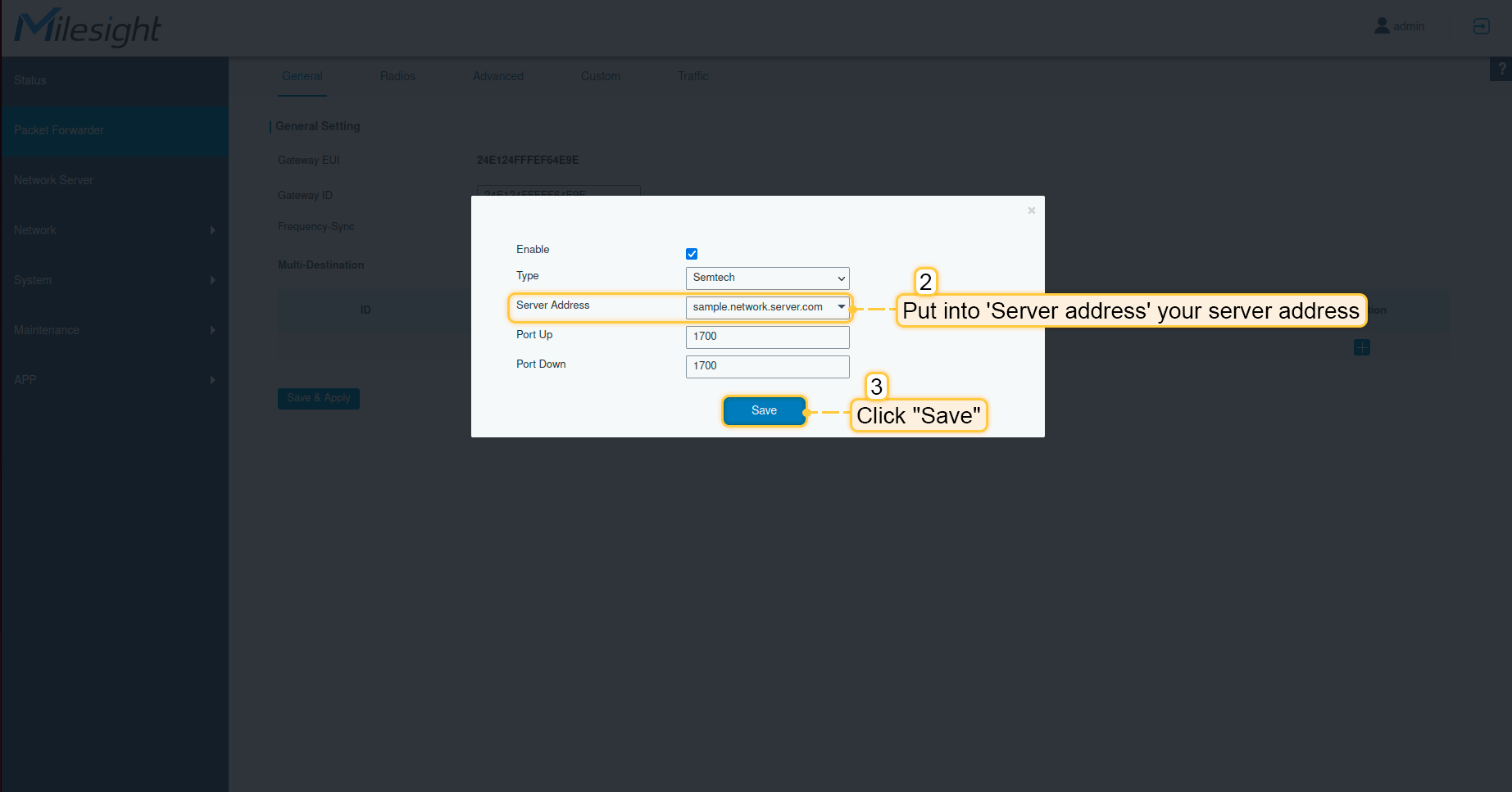Click into the Port Up field
Image resolution: width=1512 pixels, height=792 pixels.
pos(767,337)
